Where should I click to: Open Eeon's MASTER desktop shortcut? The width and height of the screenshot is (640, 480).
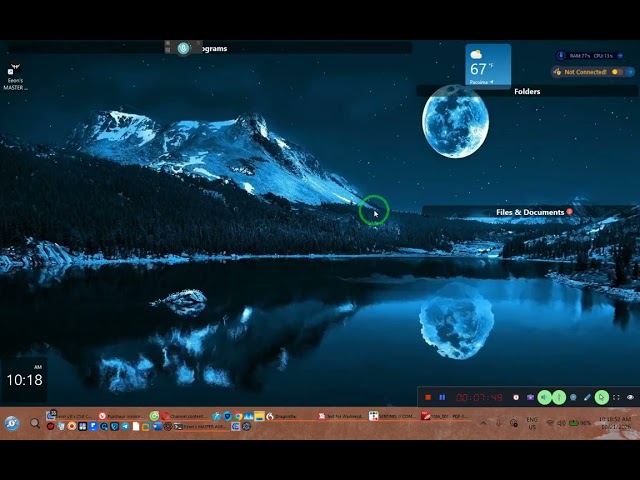coord(15,77)
